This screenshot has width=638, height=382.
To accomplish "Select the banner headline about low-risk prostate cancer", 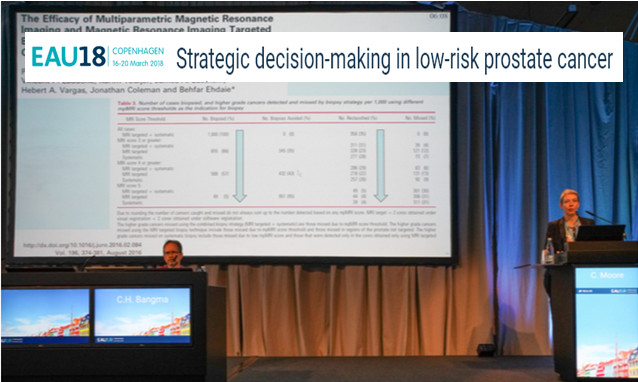I will tap(394, 59).
